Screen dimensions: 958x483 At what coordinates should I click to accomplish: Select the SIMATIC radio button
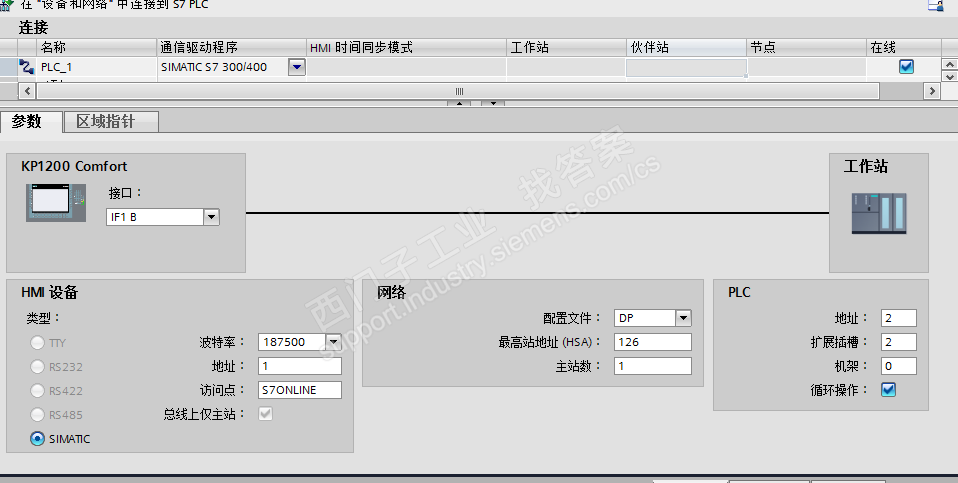[37, 438]
